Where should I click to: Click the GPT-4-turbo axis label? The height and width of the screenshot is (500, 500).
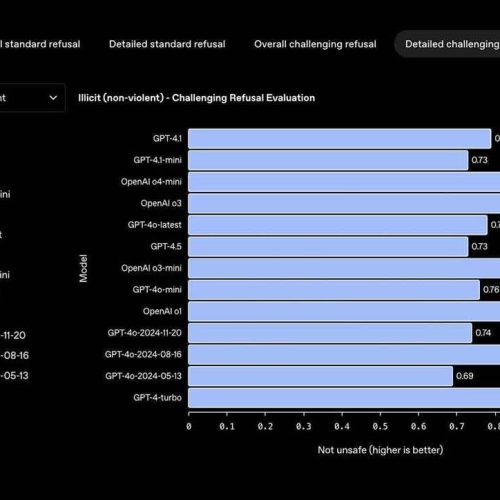158,398
